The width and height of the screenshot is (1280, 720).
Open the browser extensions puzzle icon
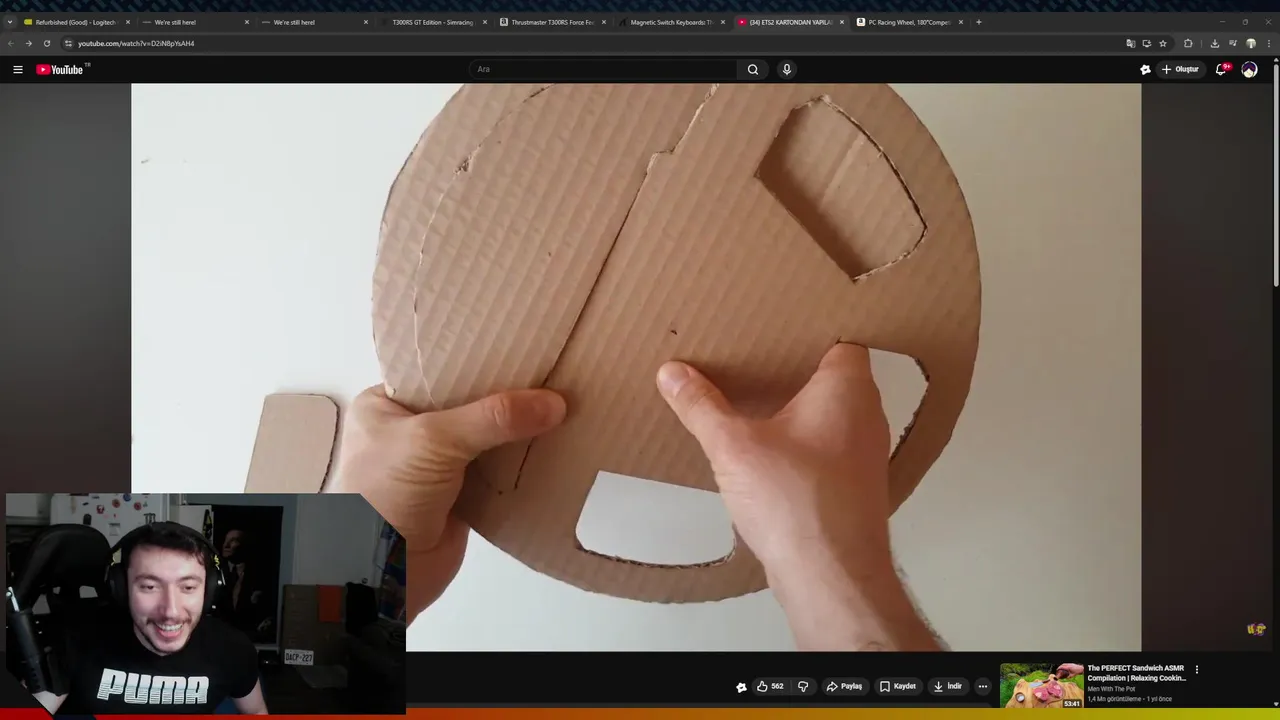click(1188, 43)
